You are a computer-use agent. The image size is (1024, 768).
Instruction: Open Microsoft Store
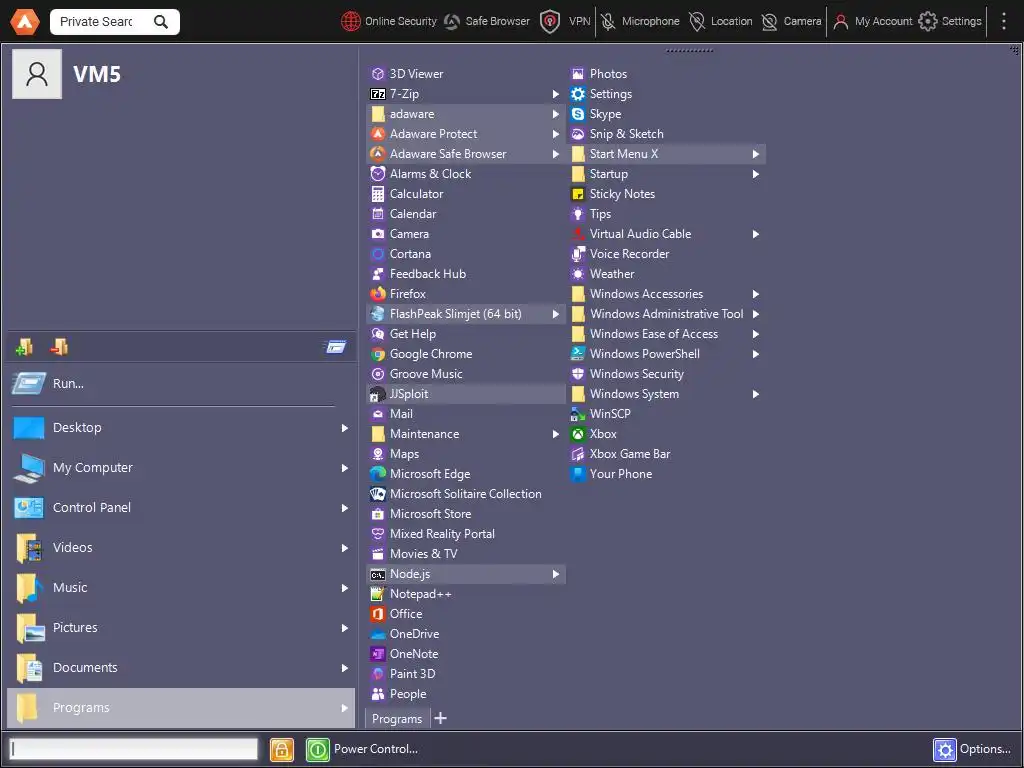(467, 514)
